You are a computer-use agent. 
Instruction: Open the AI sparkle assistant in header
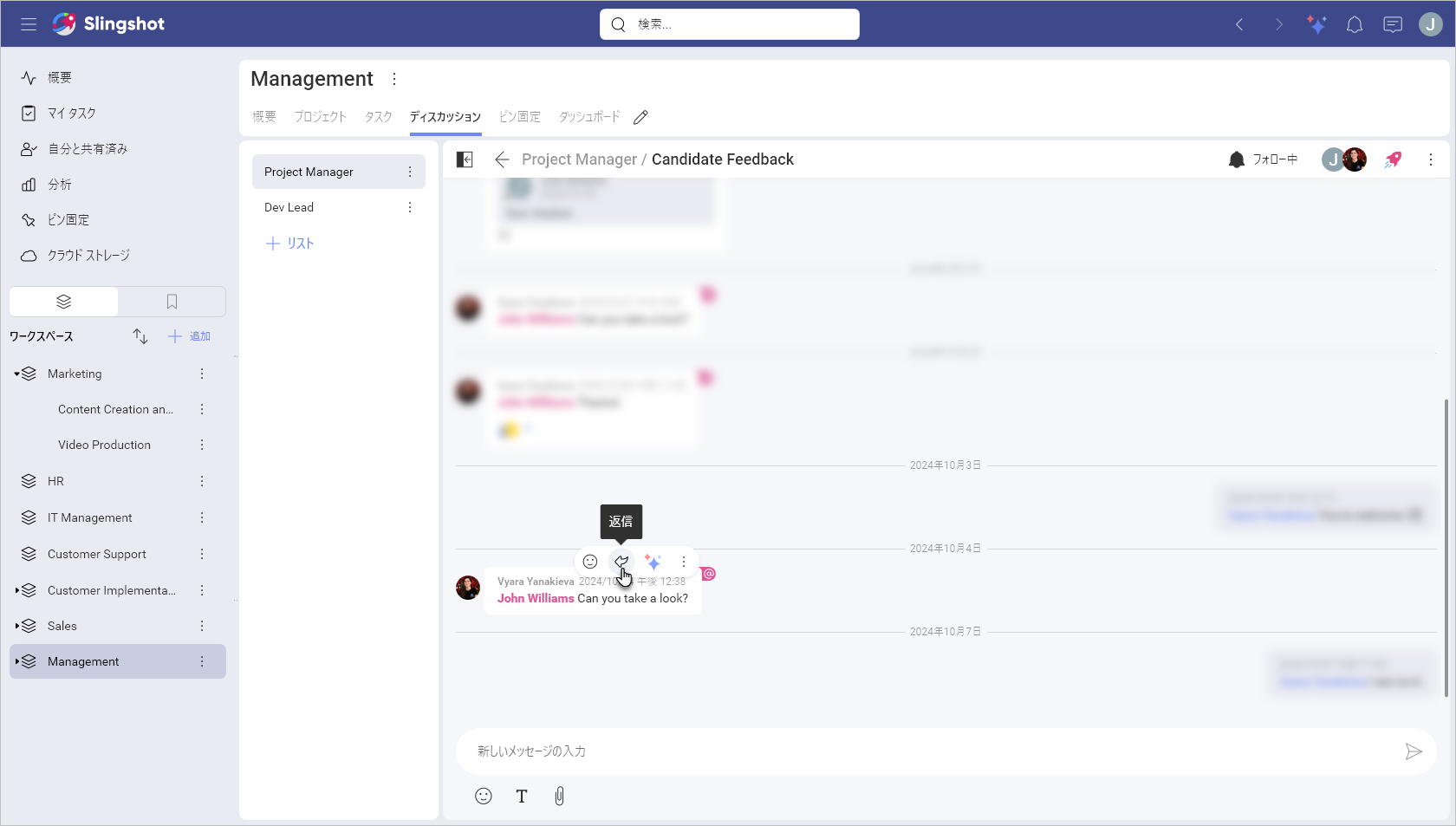(x=1316, y=24)
